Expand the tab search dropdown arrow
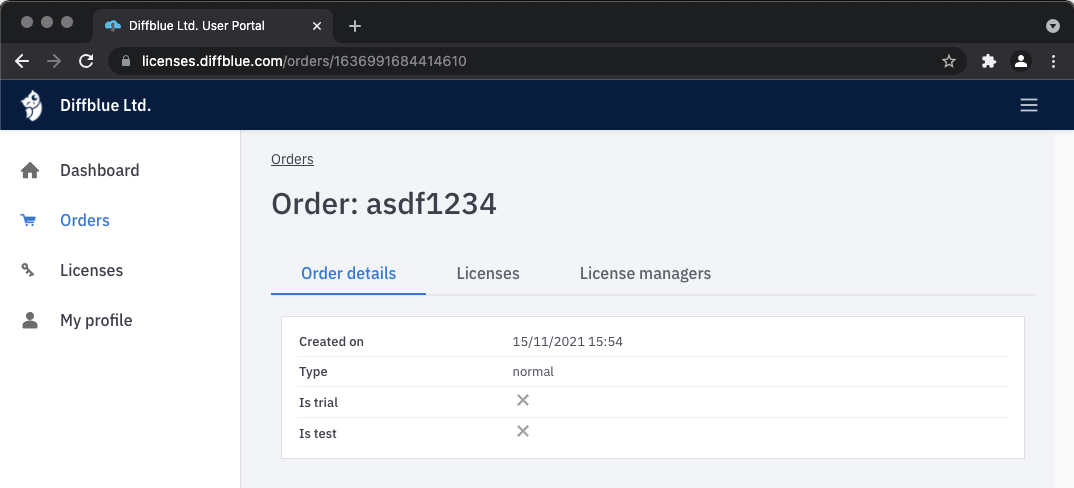1074x488 pixels. click(1052, 25)
